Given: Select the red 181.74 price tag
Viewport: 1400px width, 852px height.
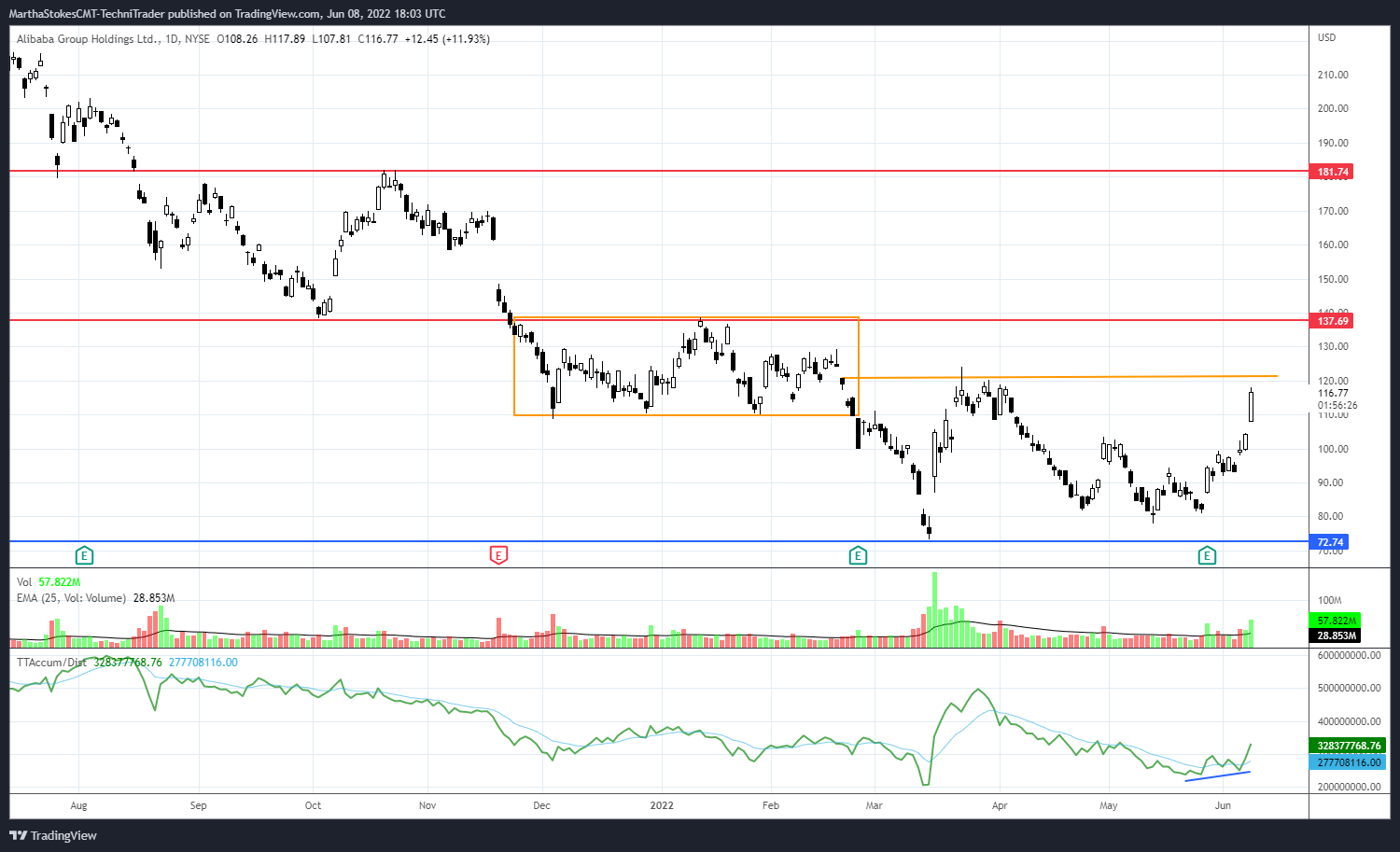Looking at the screenshot, I should (x=1333, y=172).
